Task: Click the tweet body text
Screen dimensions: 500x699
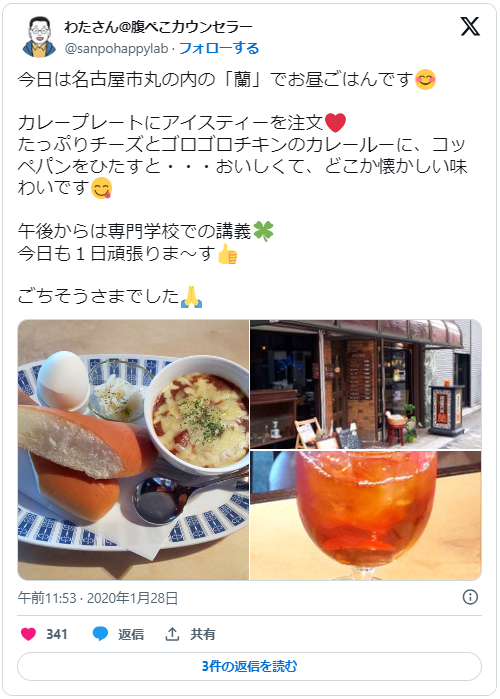Action: click(243, 187)
